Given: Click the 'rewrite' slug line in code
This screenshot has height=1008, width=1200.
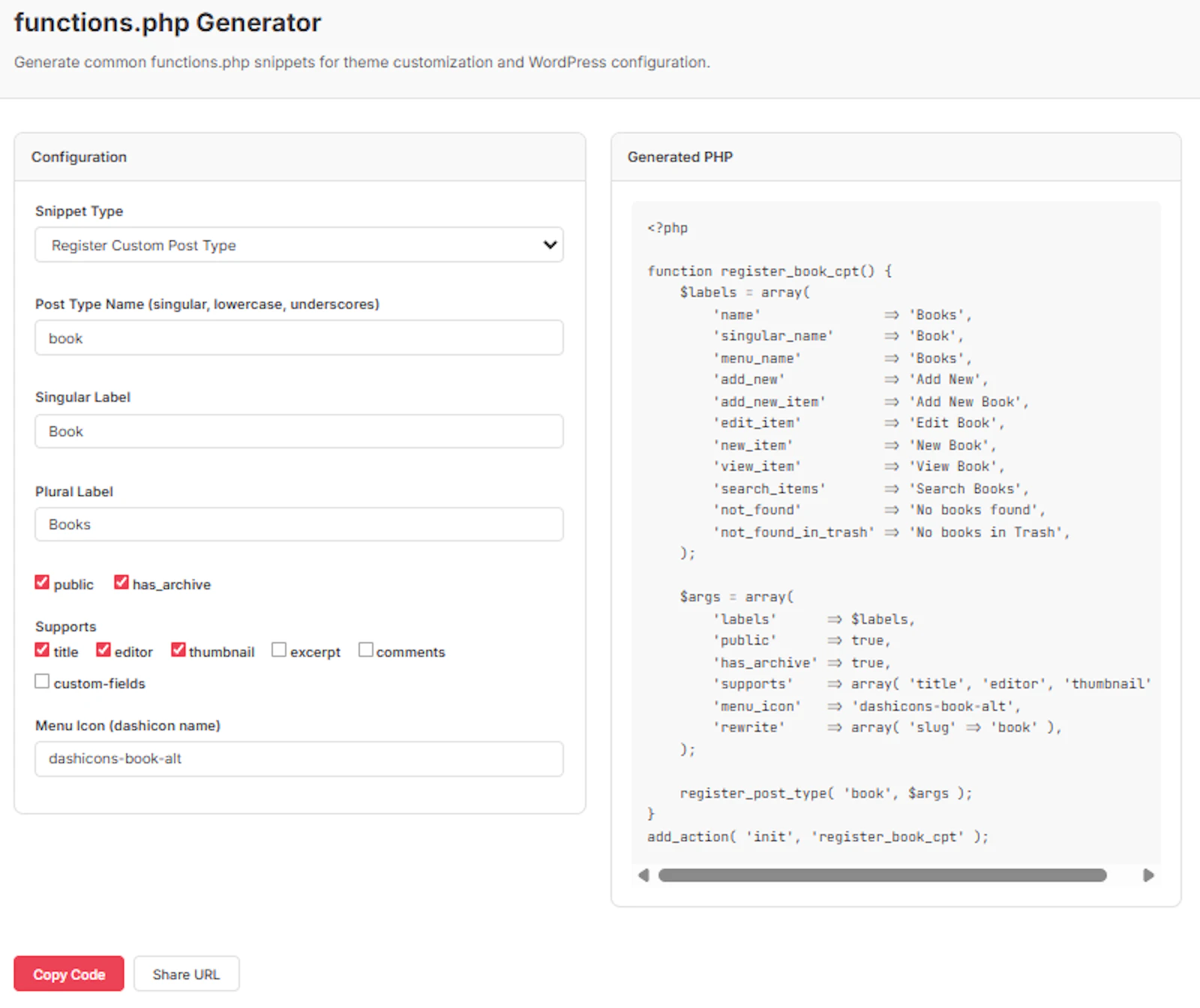Looking at the screenshot, I should [886, 727].
